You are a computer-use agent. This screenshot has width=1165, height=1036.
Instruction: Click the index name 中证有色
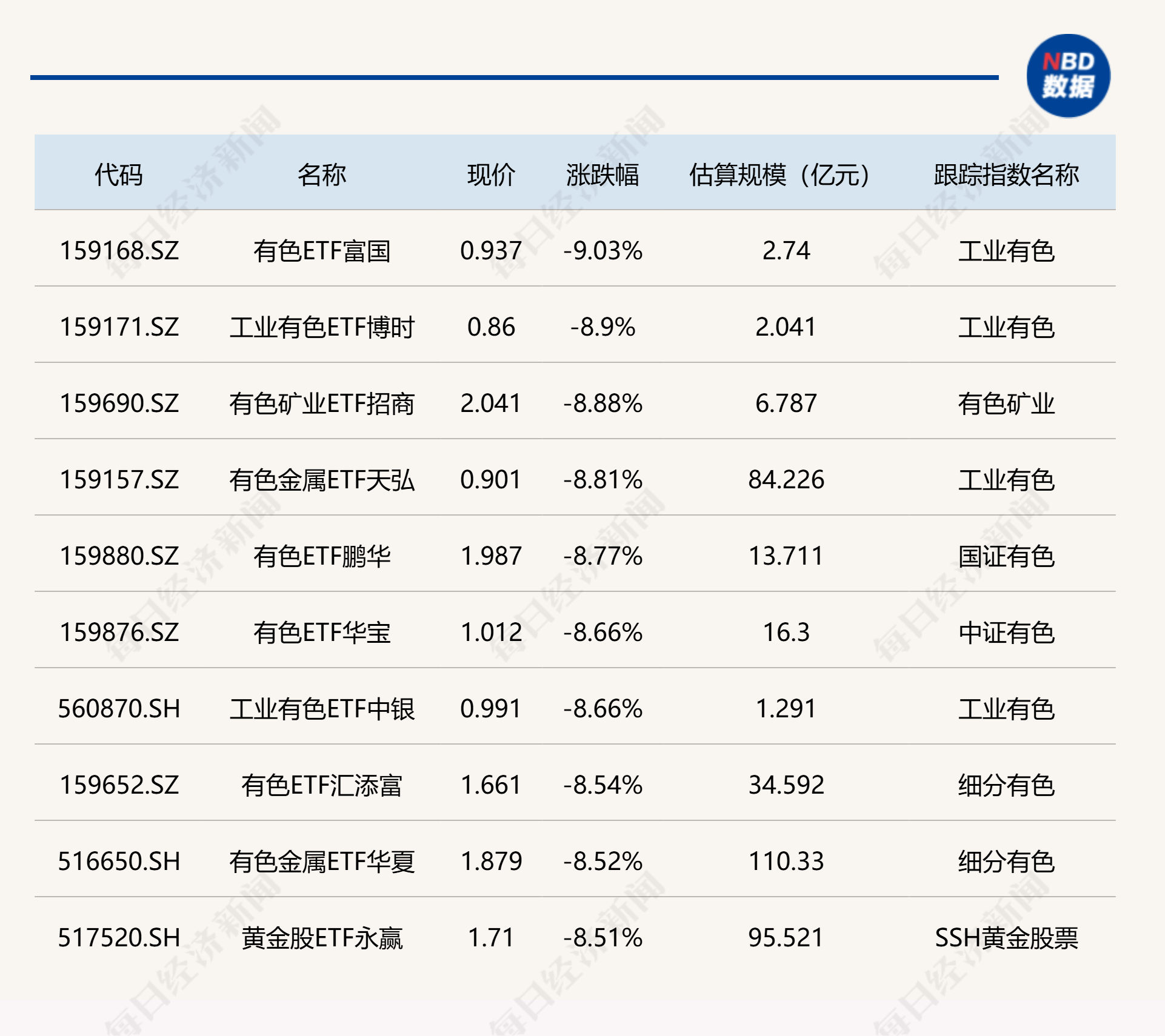1006,633
